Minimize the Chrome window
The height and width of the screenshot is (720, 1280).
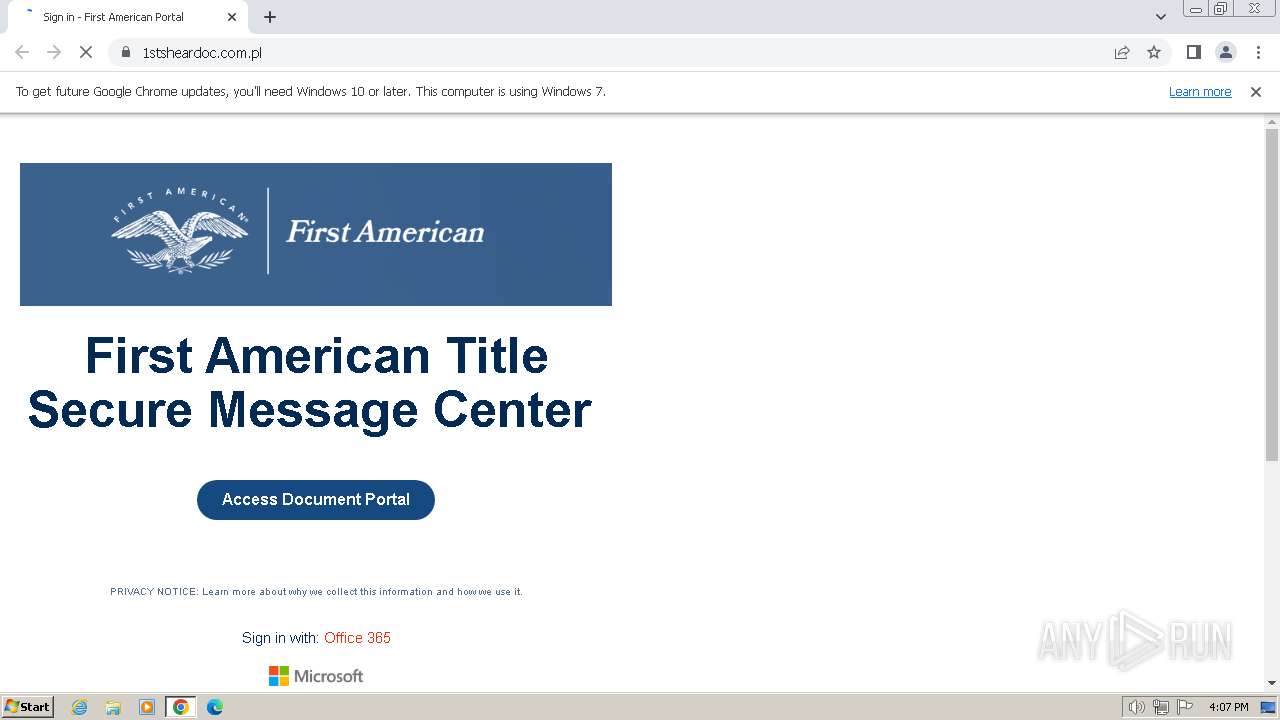click(1196, 9)
